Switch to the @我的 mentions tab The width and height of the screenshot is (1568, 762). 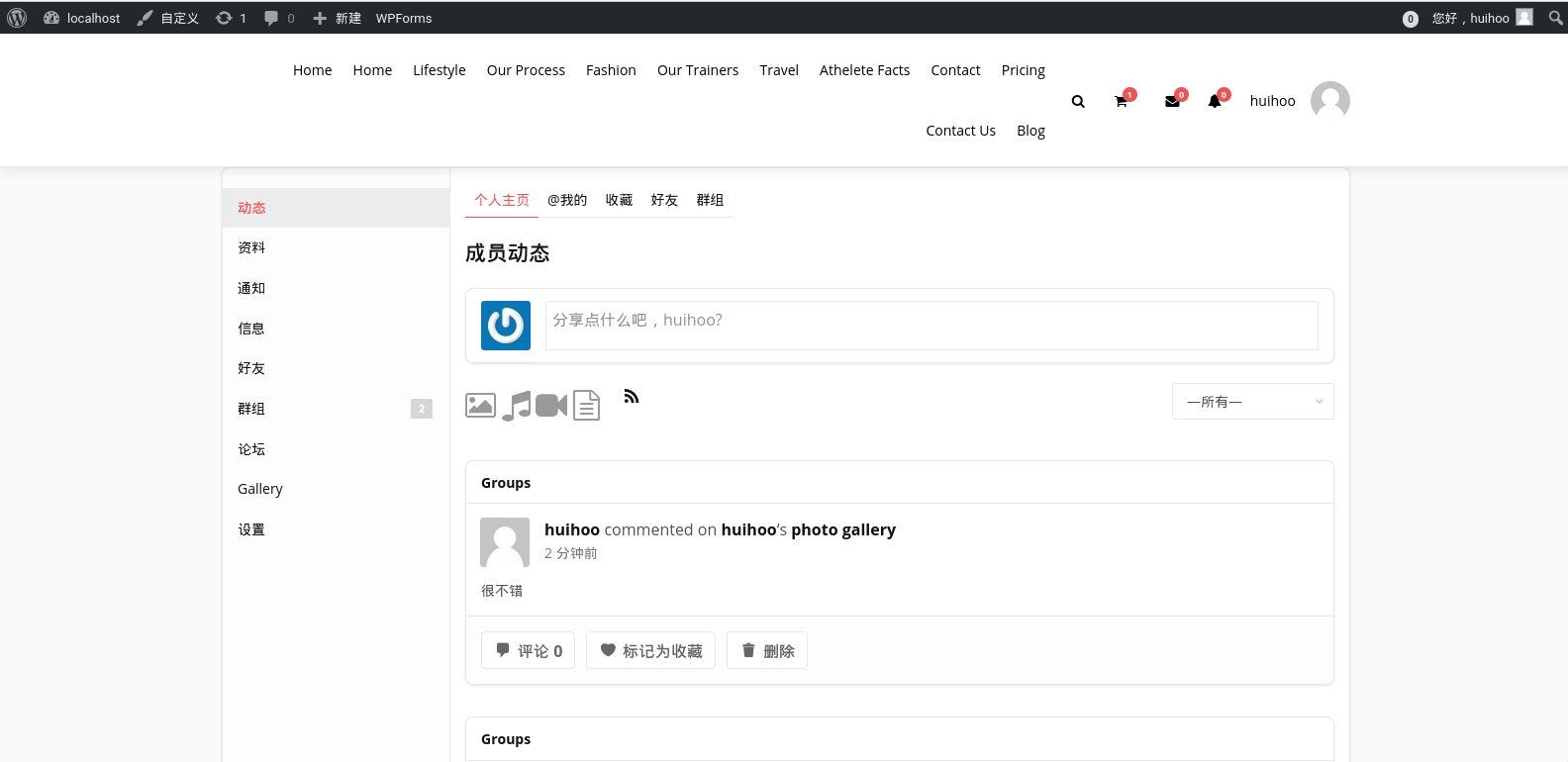(567, 200)
